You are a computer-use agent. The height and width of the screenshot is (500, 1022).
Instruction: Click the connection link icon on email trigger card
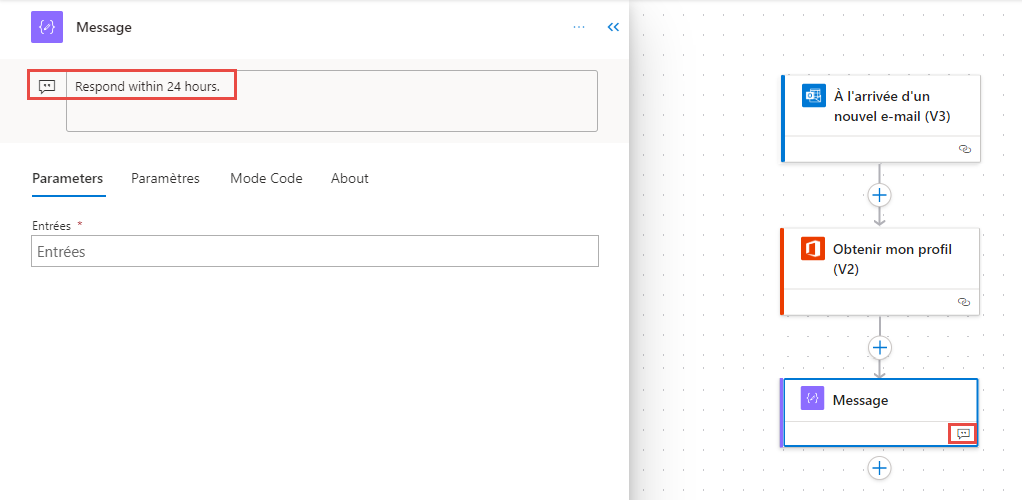pos(965,149)
